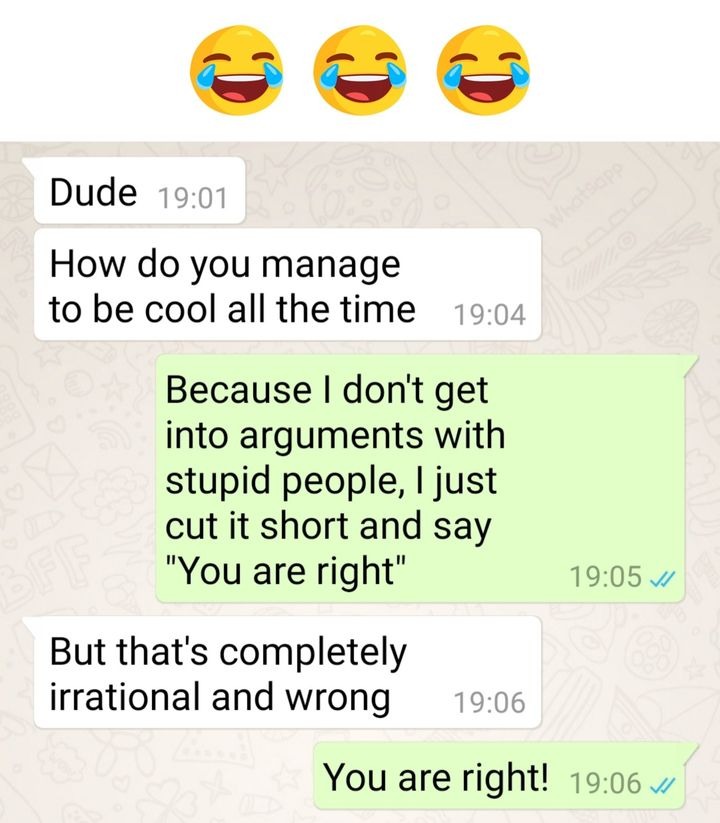Click the 19:01 timestamp
Screen dimensions: 720x823
click(192, 199)
